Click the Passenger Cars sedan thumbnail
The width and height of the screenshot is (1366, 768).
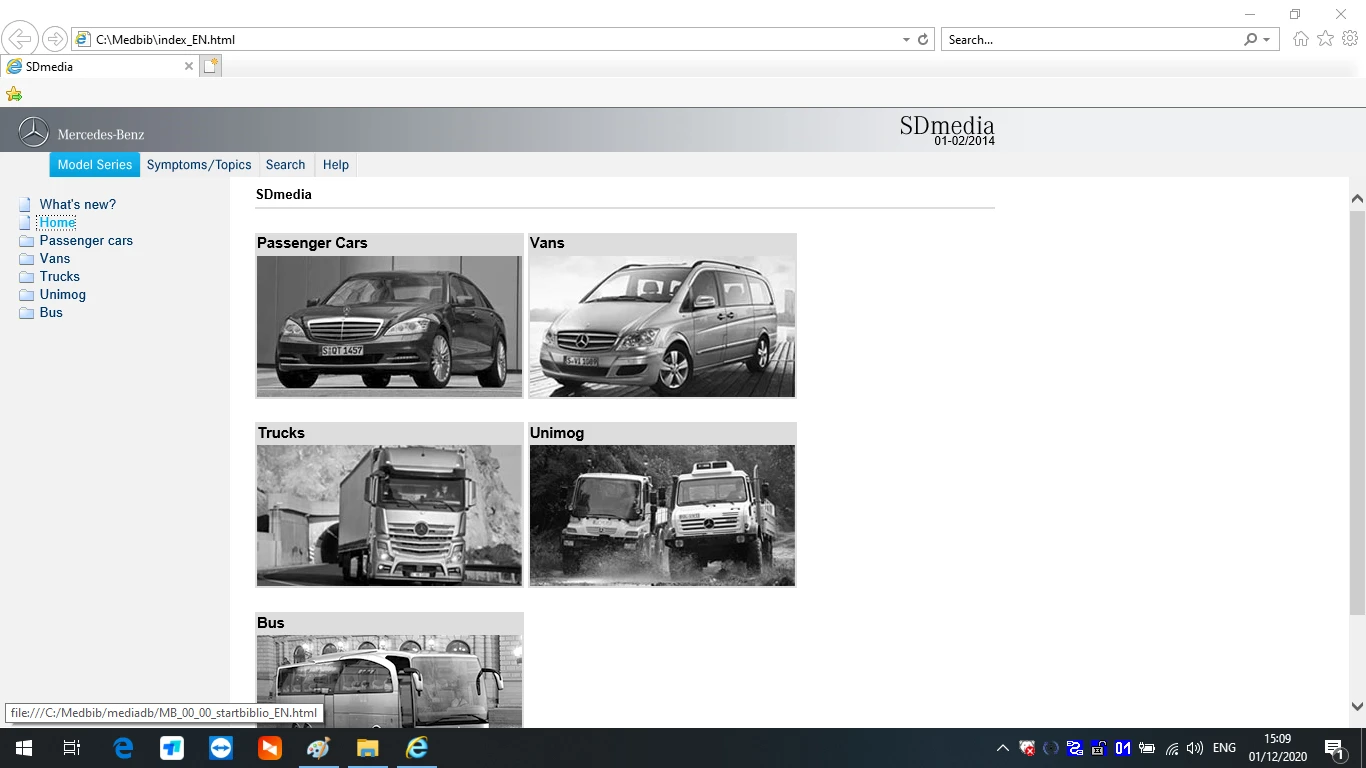[389, 326]
